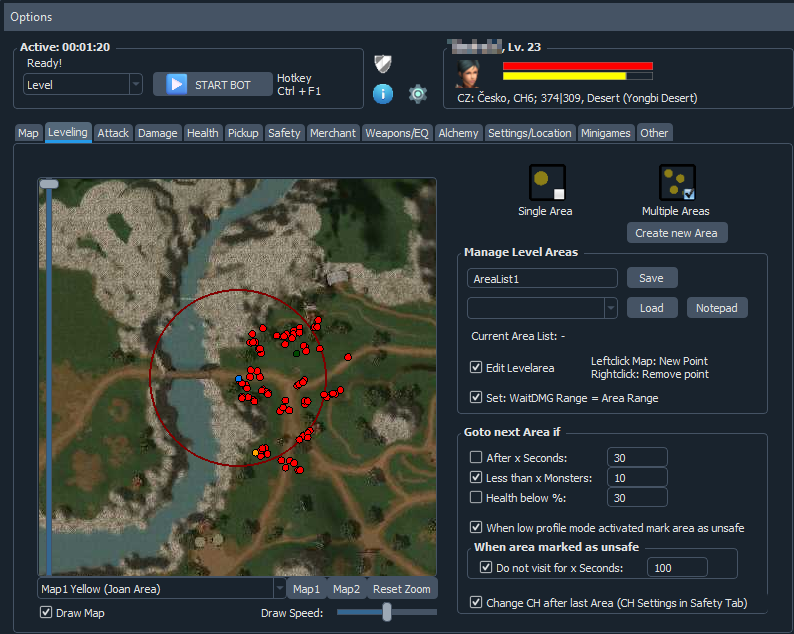Open the Alchemy tab

(x=458, y=133)
